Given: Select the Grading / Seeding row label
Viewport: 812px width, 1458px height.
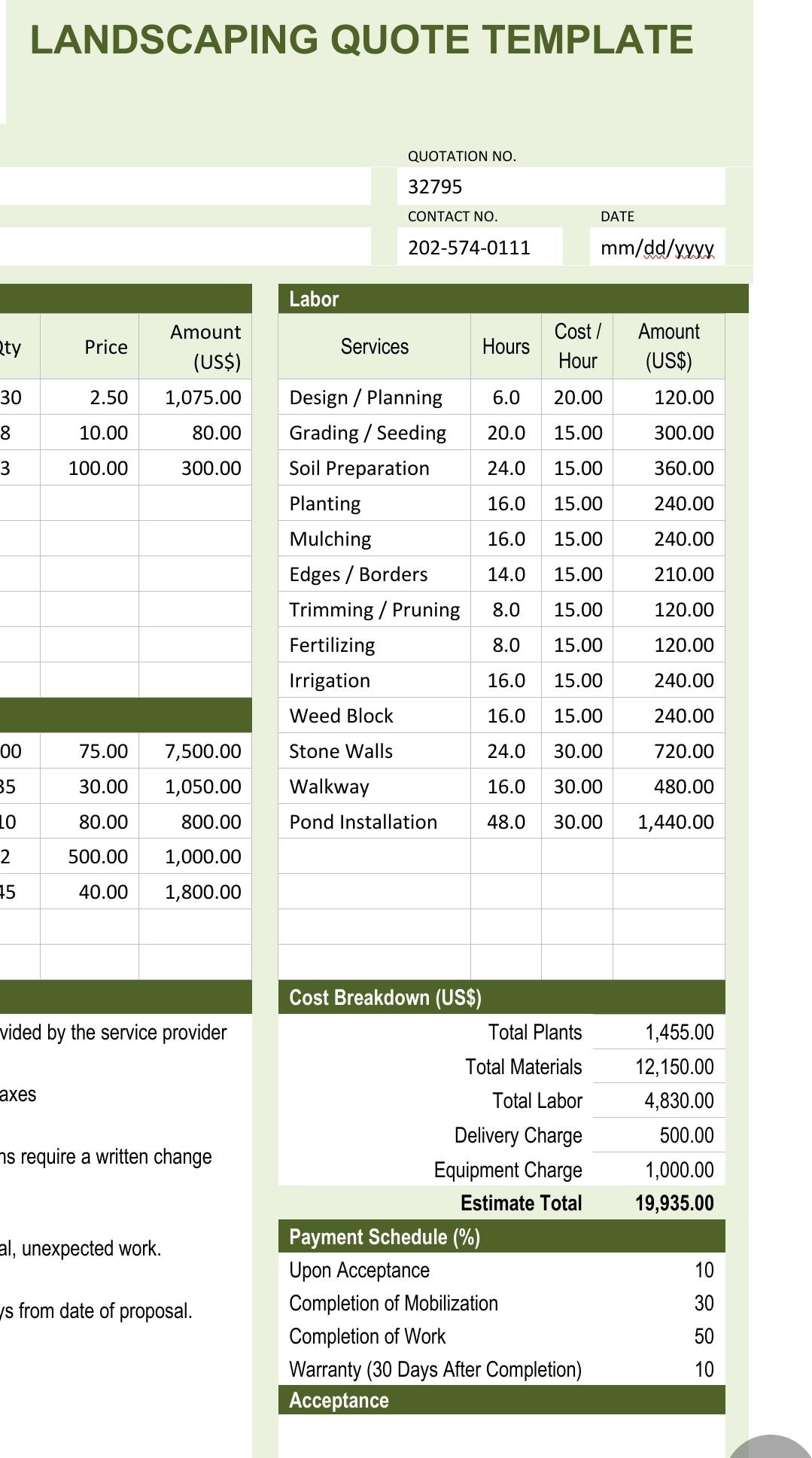Looking at the screenshot, I should tap(367, 433).
